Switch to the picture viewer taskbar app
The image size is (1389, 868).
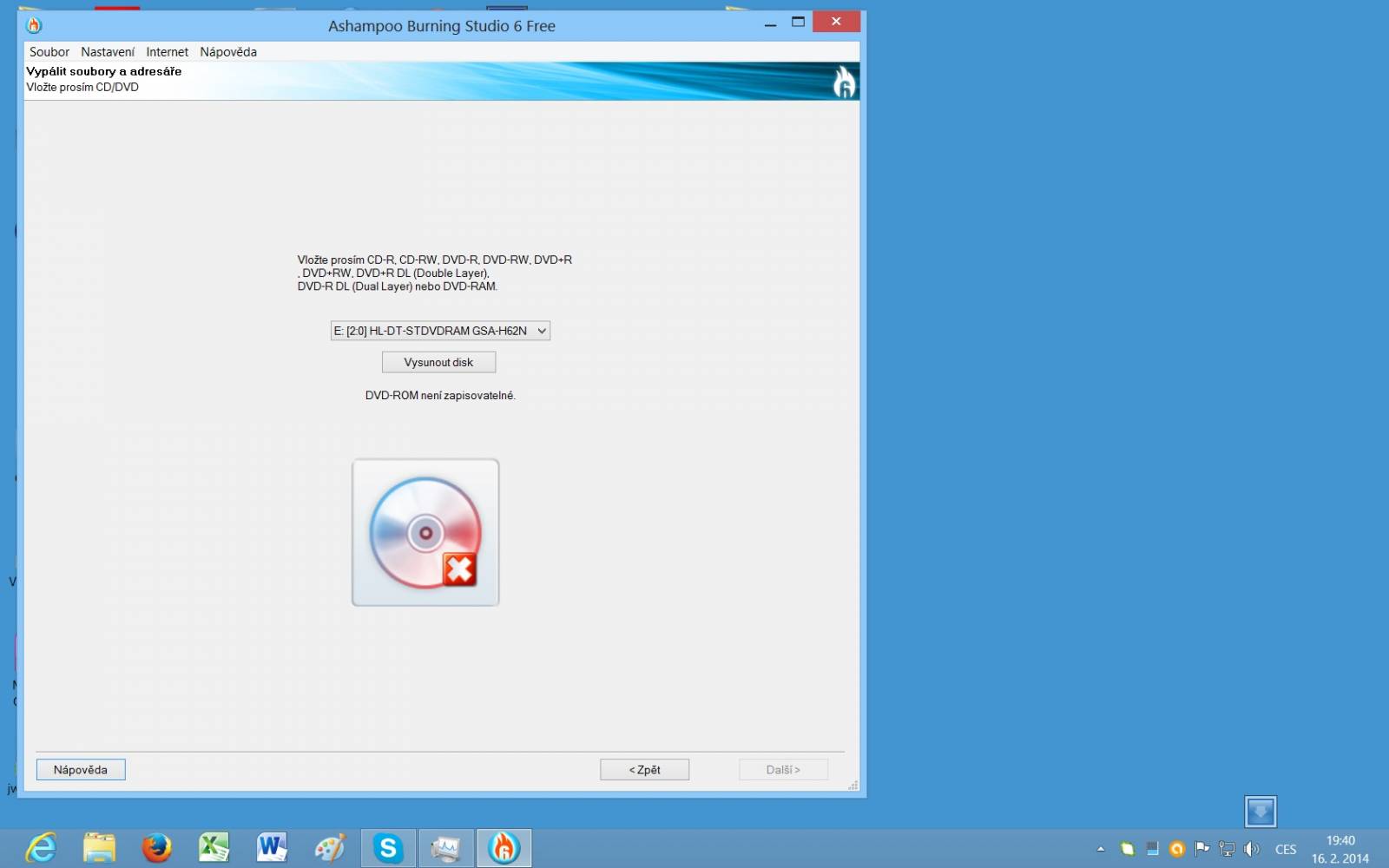pos(445,848)
